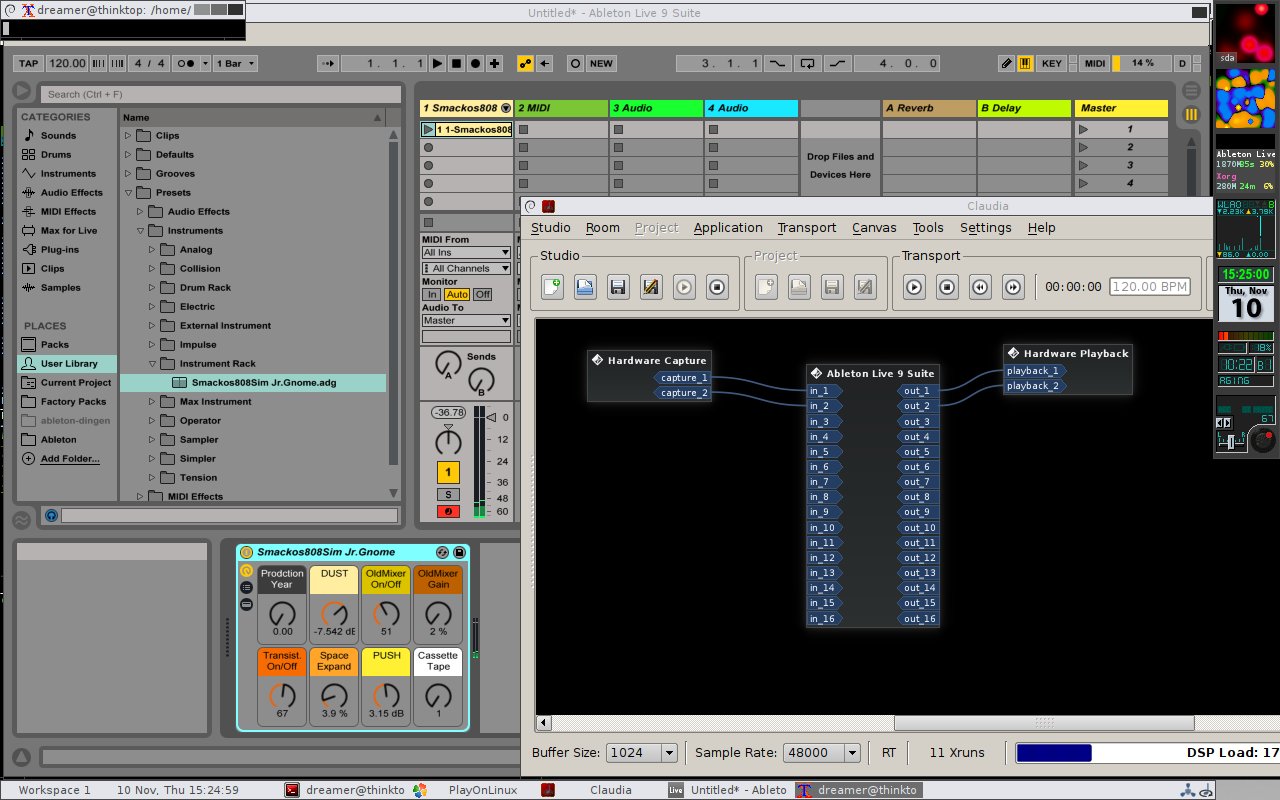
Task: Arm track 1 for recording
Action: [x=448, y=511]
